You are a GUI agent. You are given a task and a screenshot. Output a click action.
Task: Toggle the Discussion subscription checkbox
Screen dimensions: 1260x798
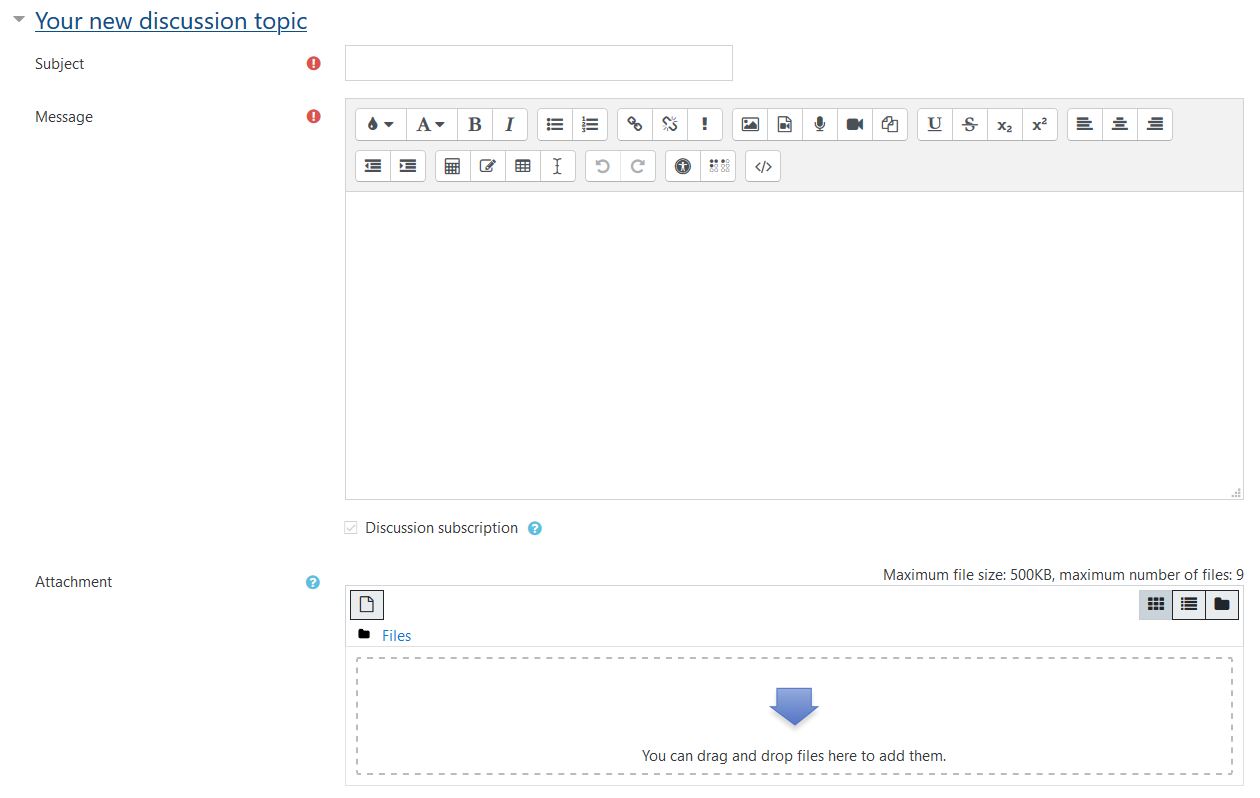click(x=351, y=528)
